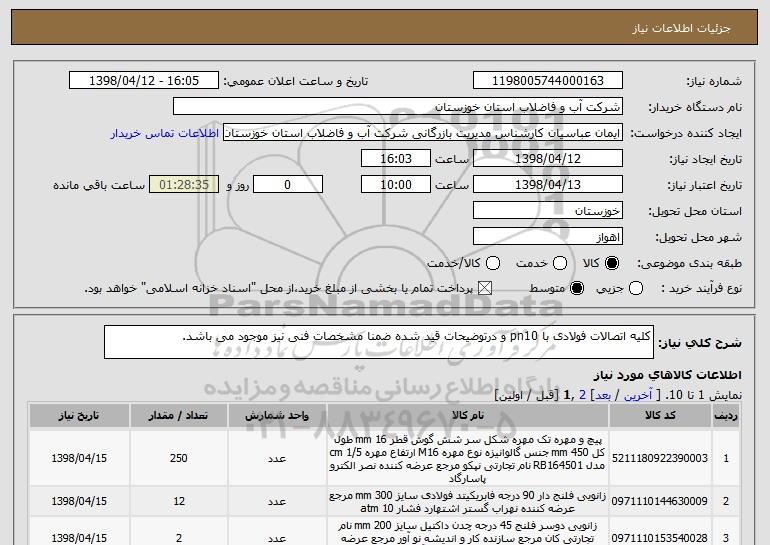770x545 pixels.
Task: Click the آخرین pagination link
Action: click(x=638, y=395)
